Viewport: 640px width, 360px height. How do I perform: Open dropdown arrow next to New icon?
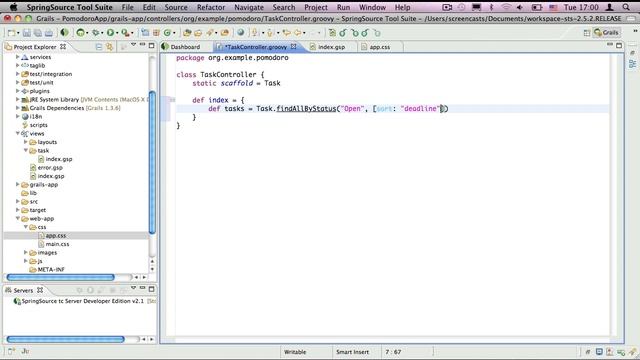pos(18,33)
